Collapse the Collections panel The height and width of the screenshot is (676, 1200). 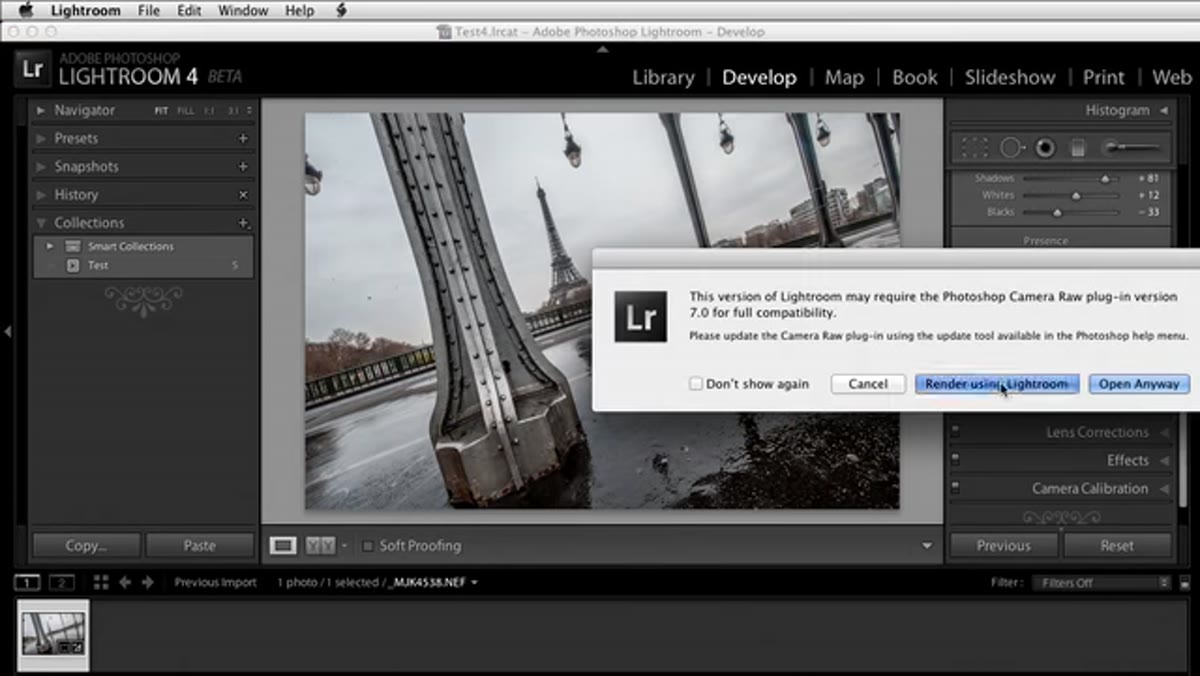point(41,223)
